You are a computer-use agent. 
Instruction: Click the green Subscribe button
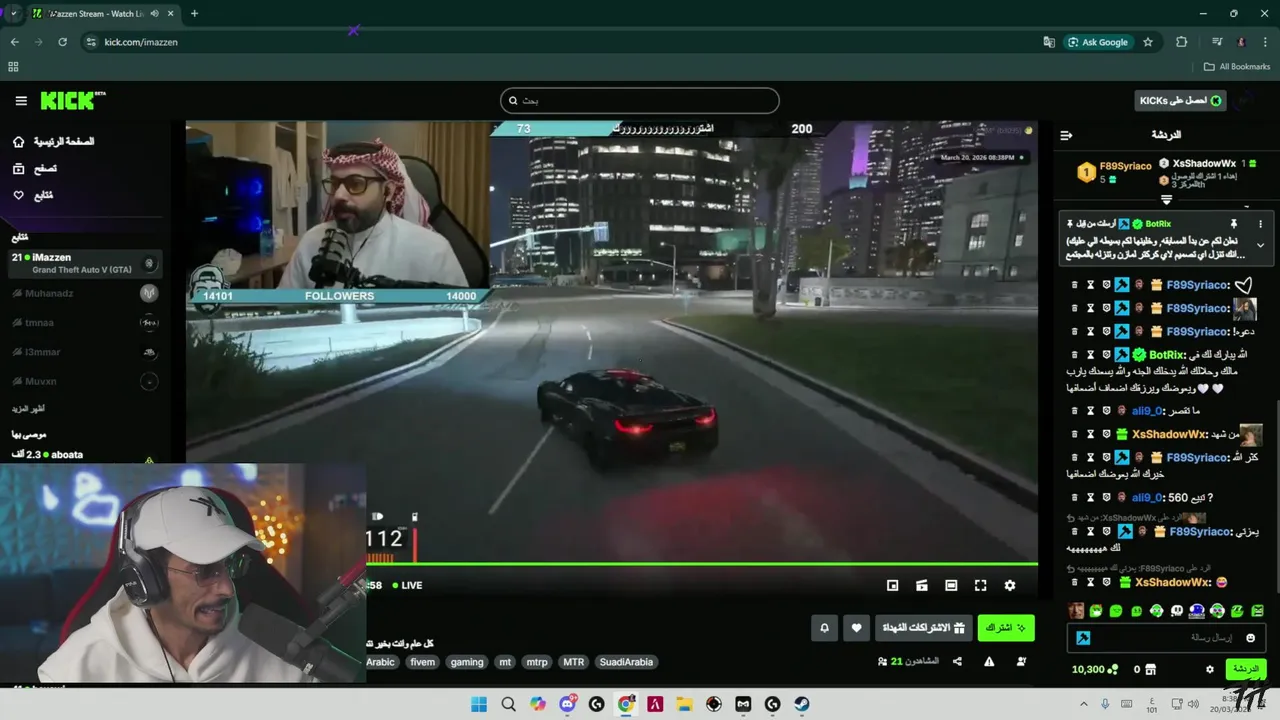pos(1005,628)
